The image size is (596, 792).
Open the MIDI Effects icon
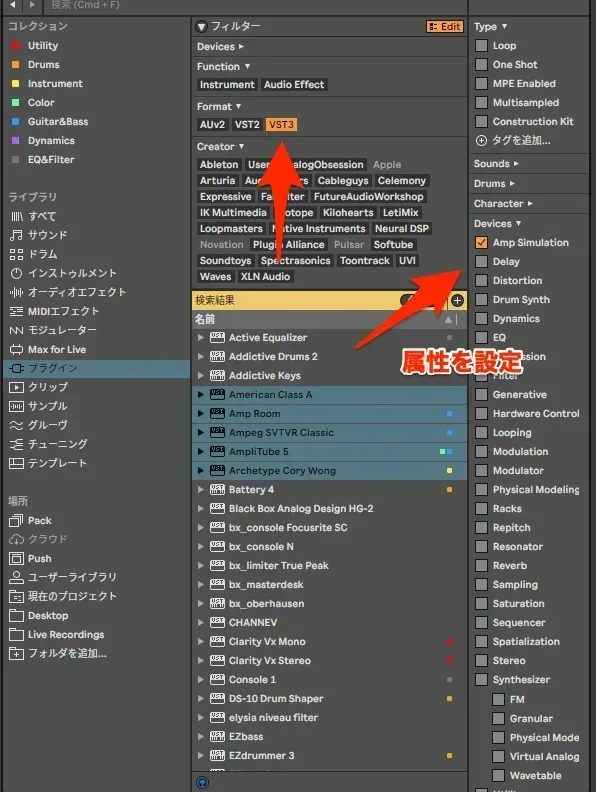point(16,311)
